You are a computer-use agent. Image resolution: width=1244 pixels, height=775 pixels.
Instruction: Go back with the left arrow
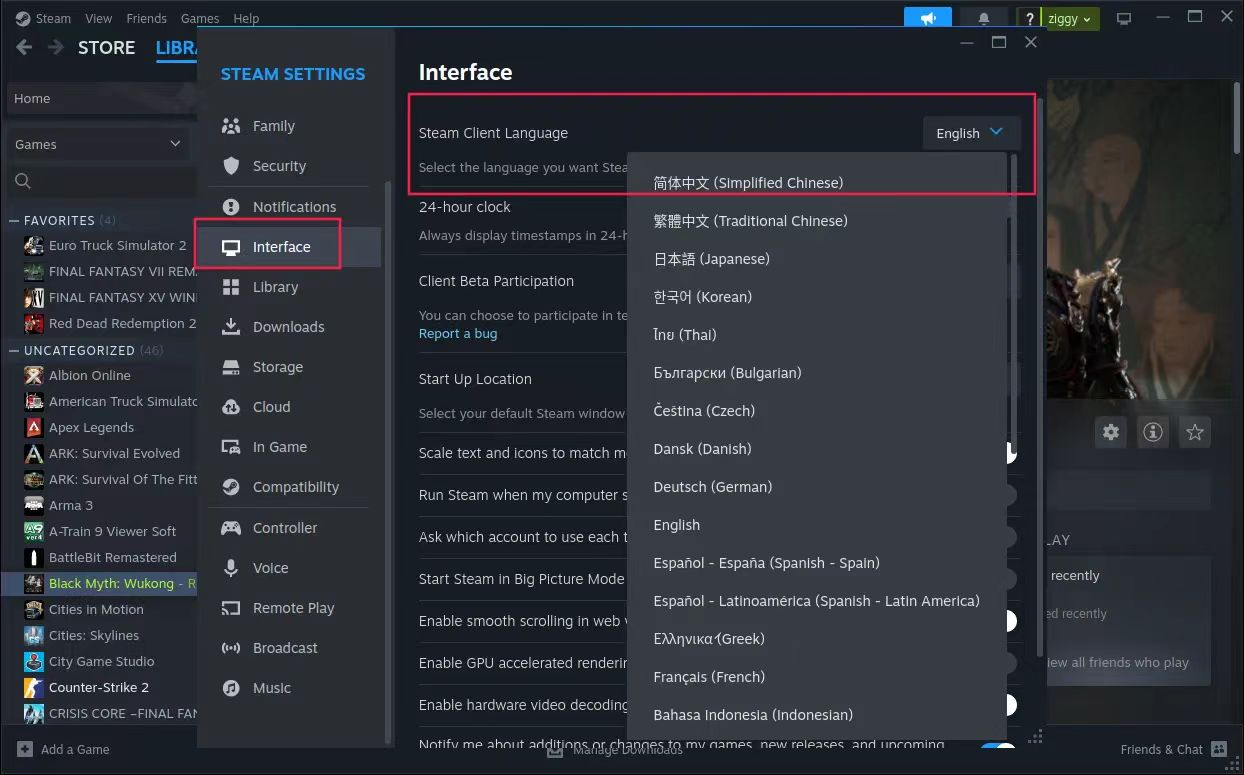pyautogui.click(x=24, y=47)
